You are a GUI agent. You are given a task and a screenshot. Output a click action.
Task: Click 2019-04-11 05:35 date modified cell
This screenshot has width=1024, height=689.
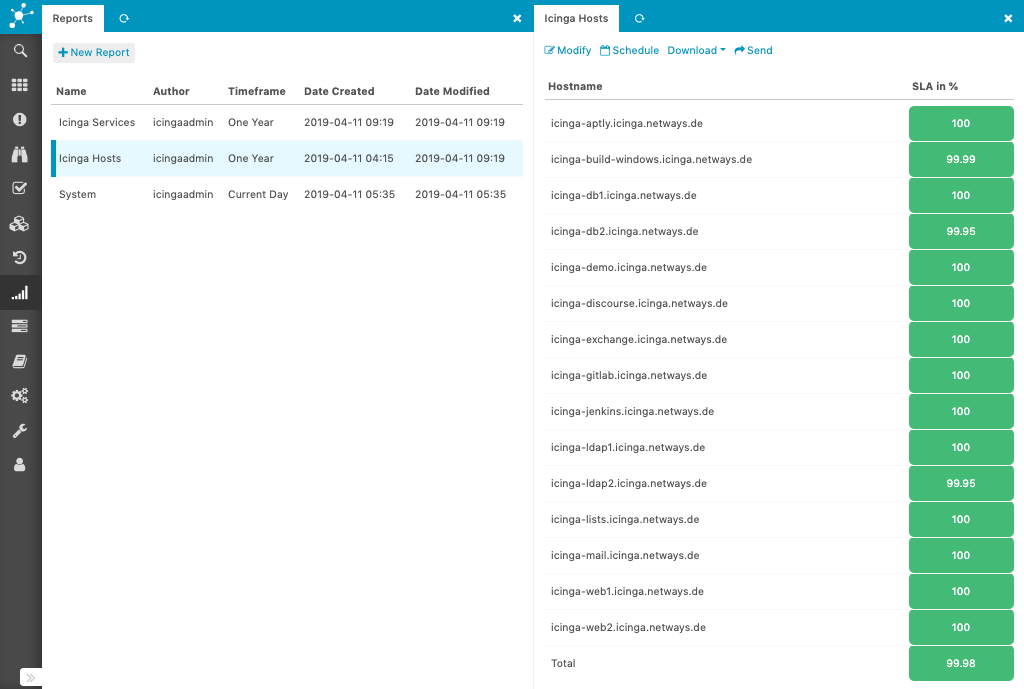pos(460,194)
